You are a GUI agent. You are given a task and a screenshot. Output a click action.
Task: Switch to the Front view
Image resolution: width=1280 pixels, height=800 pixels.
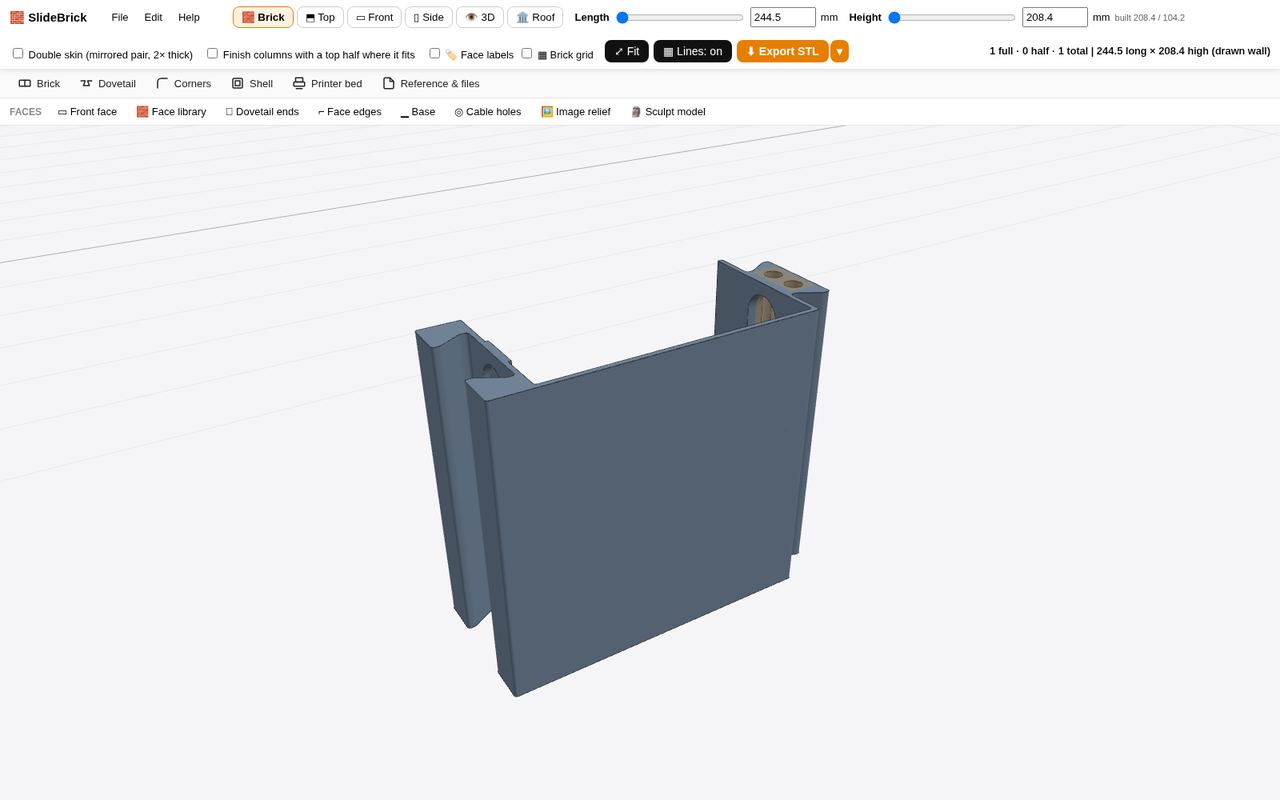click(375, 17)
